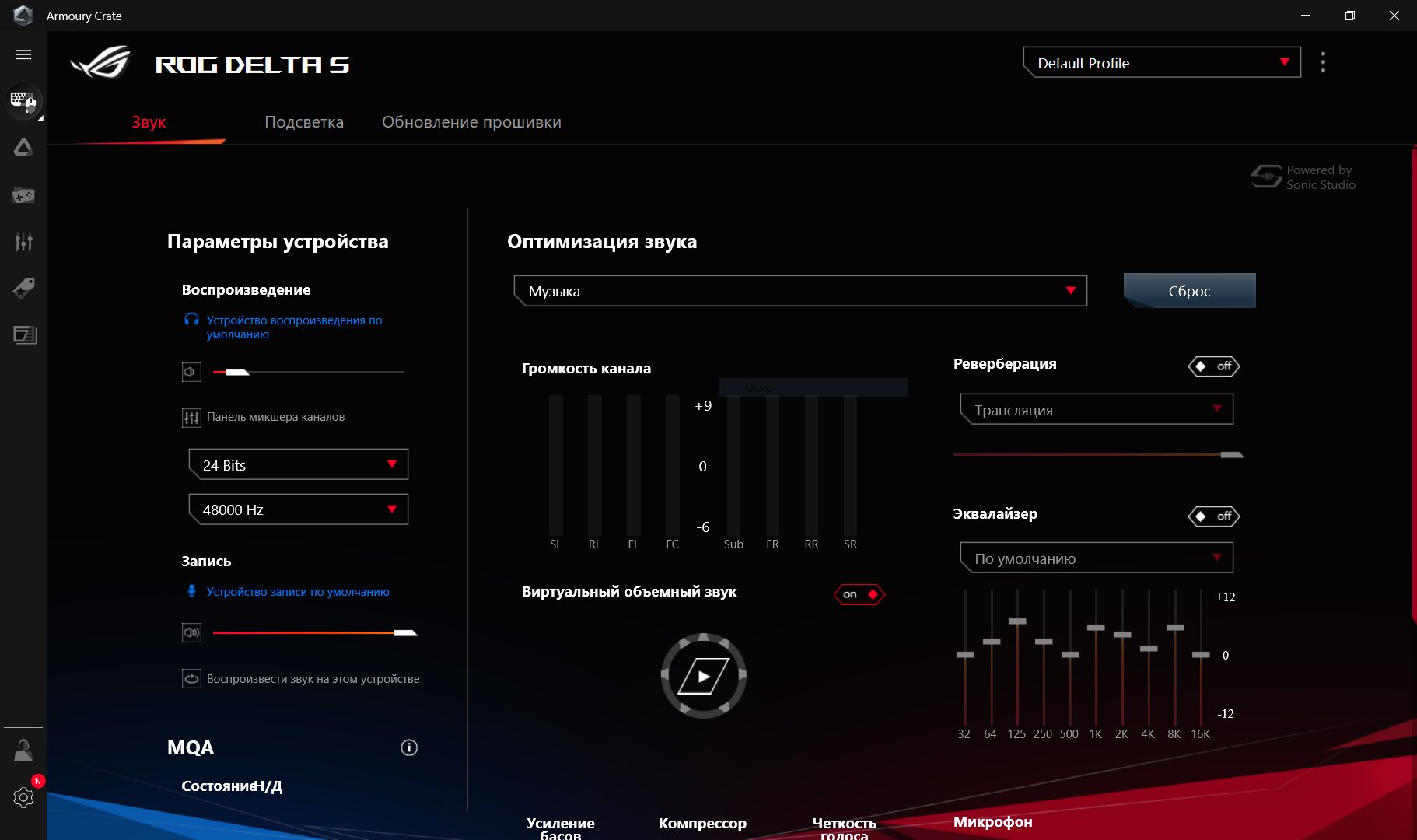Click the SL channel volume bar
Screen dimensions: 1417x840
(556, 465)
